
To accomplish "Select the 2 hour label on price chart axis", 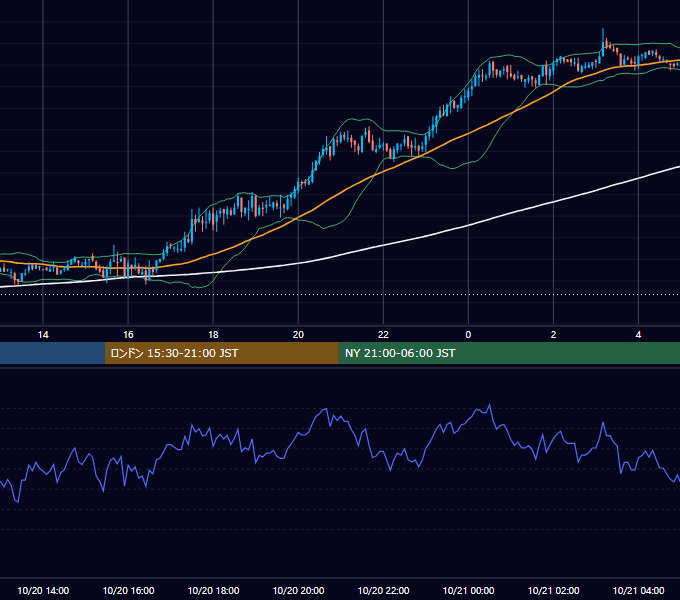I will click(x=553, y=335).
